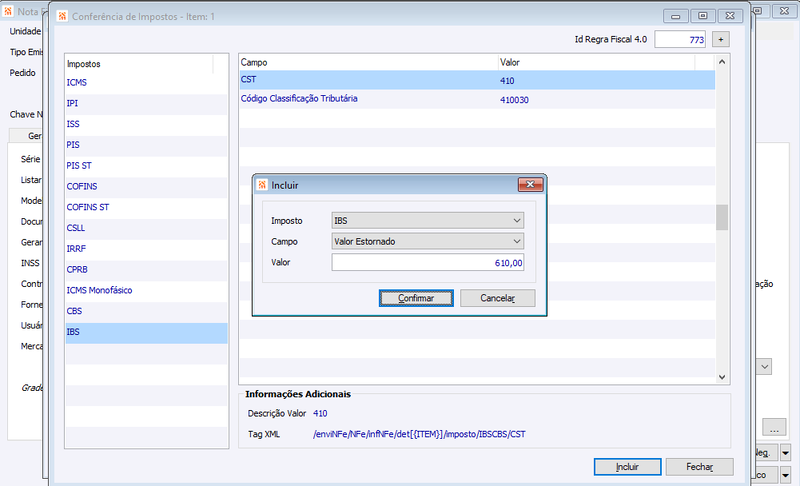Click the table's vertical scrollbar thumb

pos(722,218)
